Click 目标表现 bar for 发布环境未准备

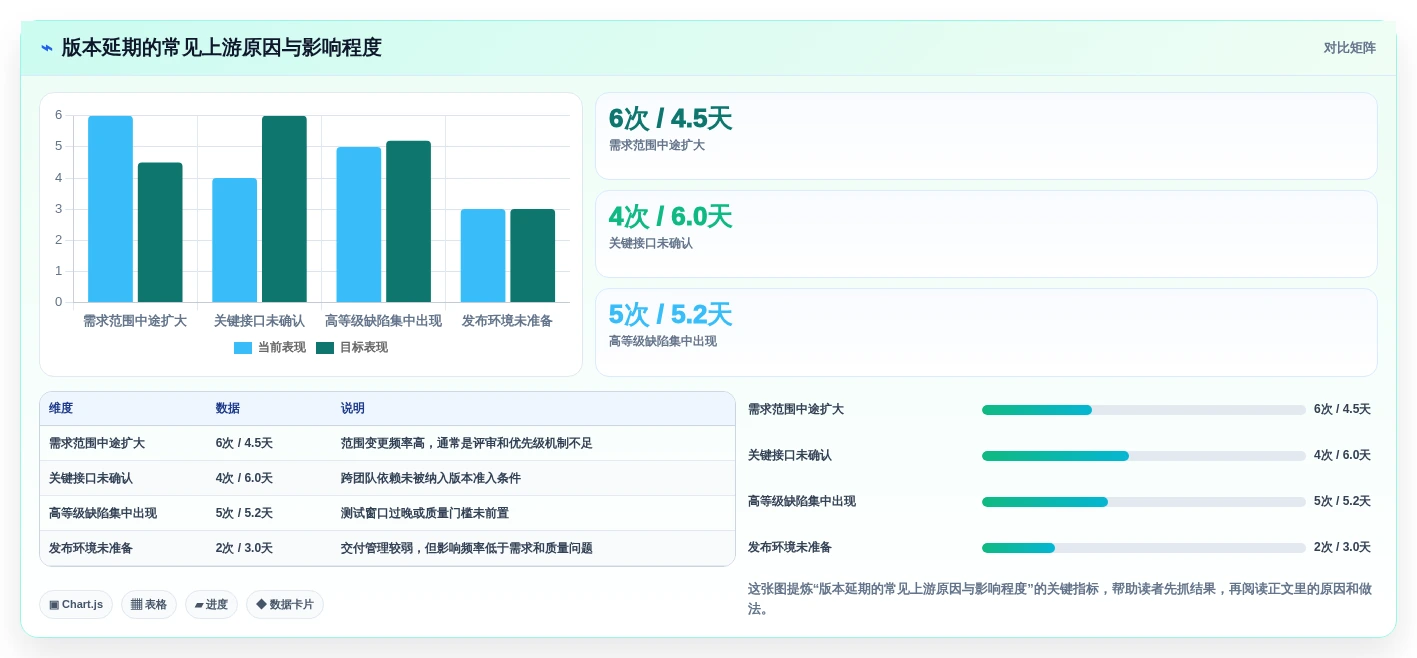tap(533, 256)
